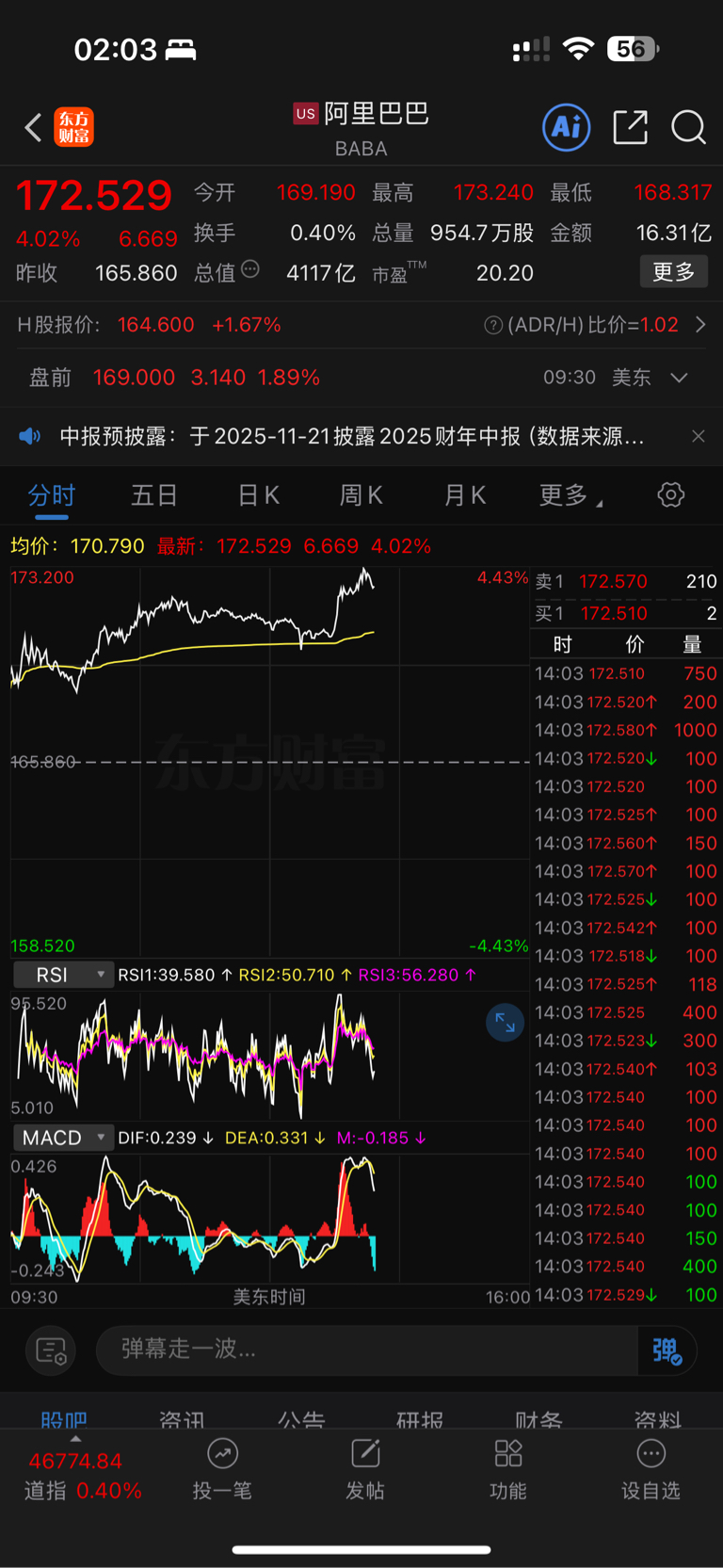Tap the back arrow icon
This screenshot has height=1568, width=723.
click(33, 127)
